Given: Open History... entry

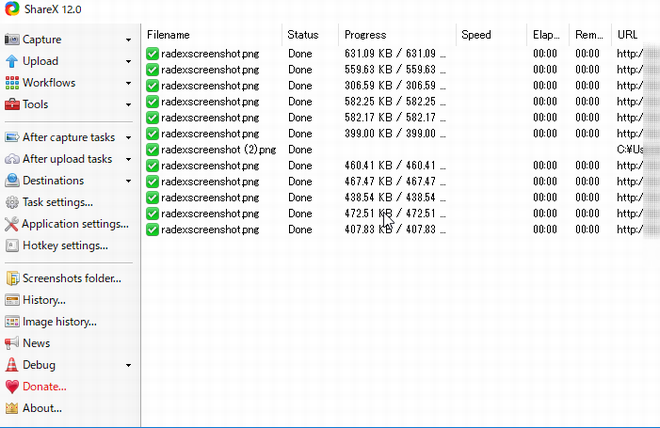Looking at the screenshot, I should [x=44, y=300].
